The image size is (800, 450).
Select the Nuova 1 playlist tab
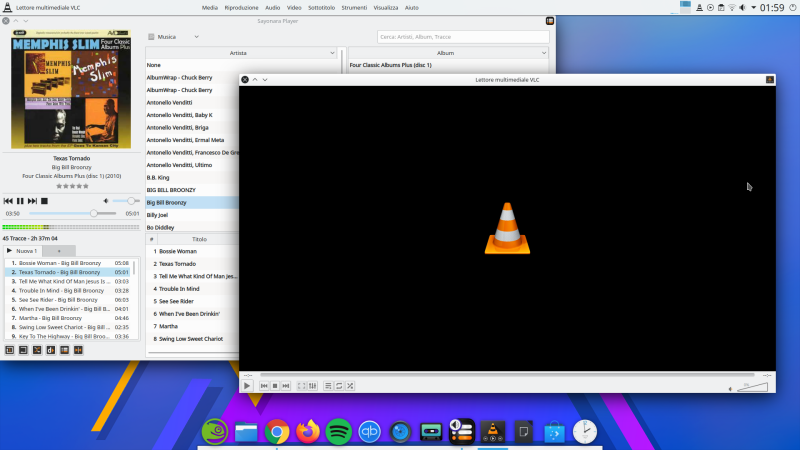(22, 251)
